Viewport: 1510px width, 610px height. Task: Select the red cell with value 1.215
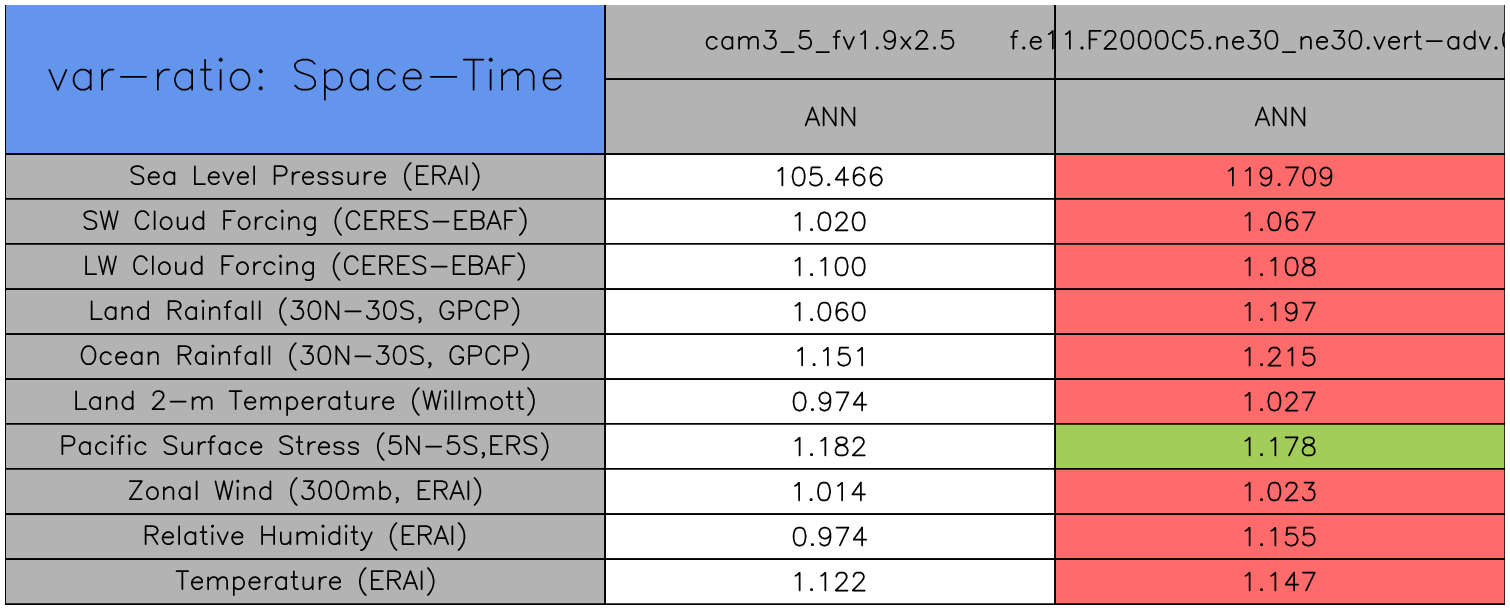(1280, 357)
